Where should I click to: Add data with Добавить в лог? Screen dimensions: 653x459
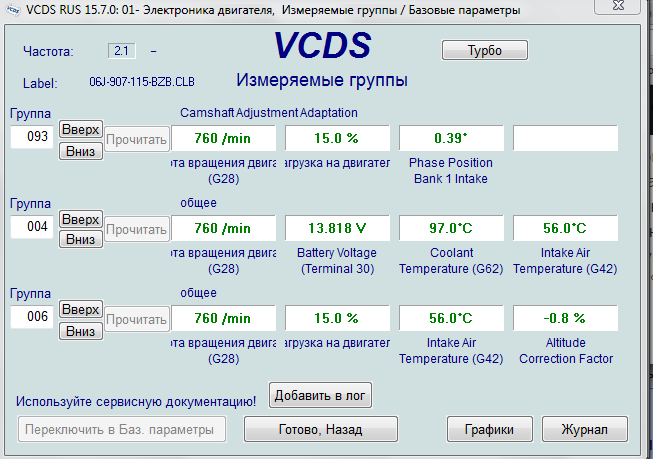coord(322,395)
